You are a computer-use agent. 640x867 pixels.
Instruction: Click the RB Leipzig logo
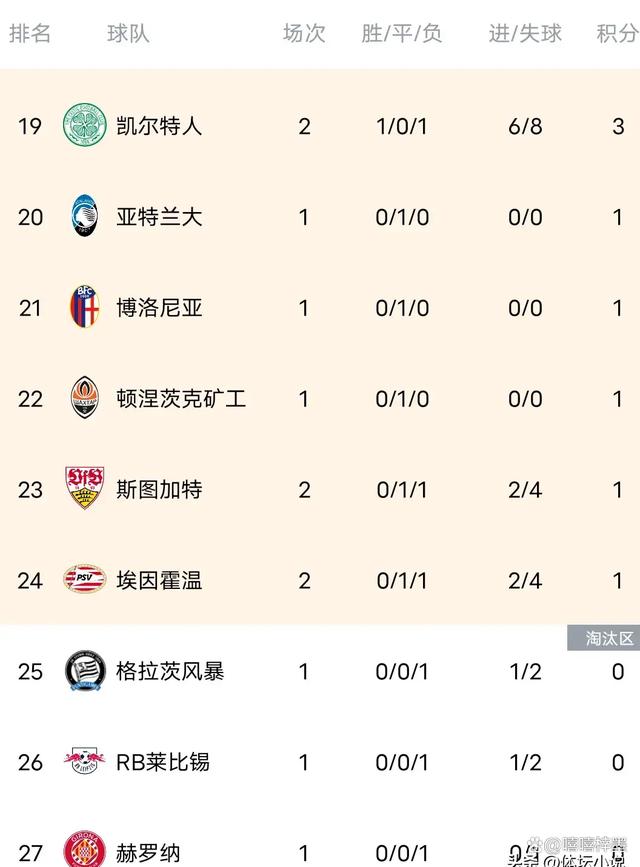pos(85,762)
